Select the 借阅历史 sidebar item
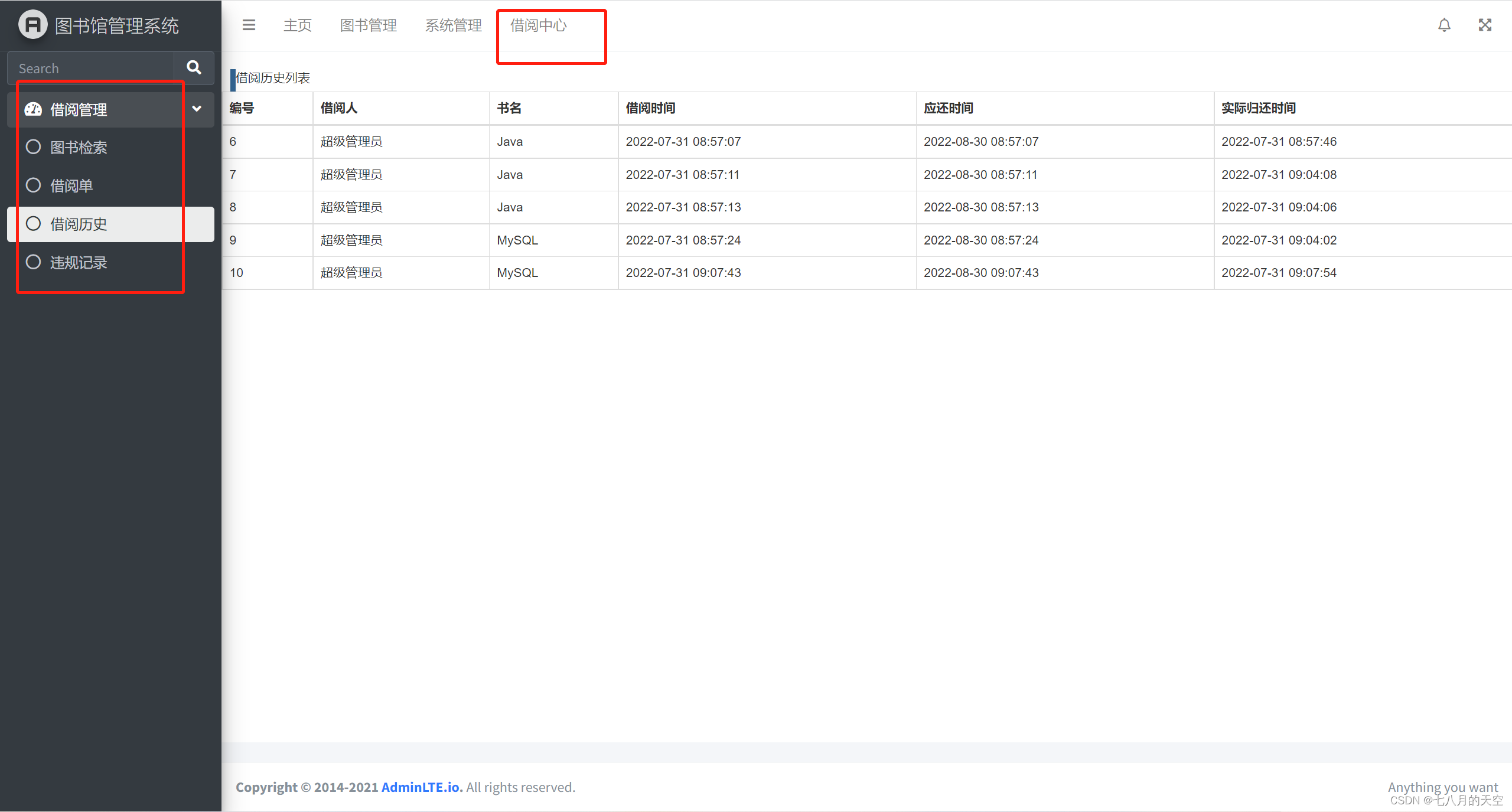Screen dimensions: 1512x812 79,224
